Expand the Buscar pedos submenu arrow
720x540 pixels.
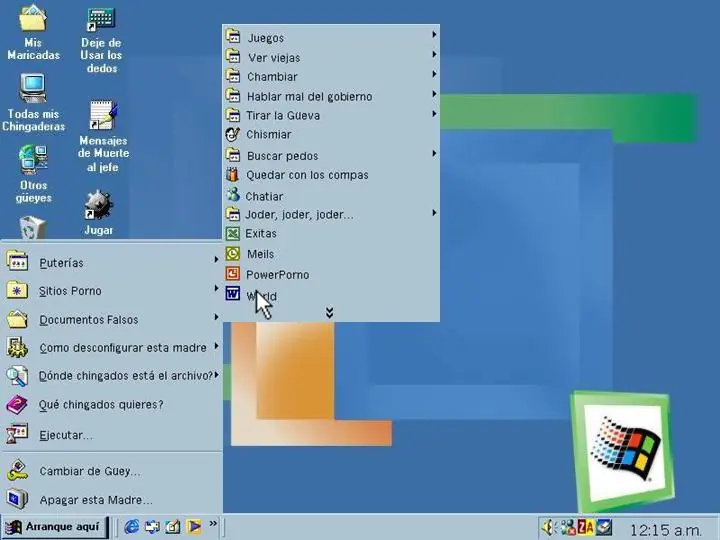coord(434,153)
